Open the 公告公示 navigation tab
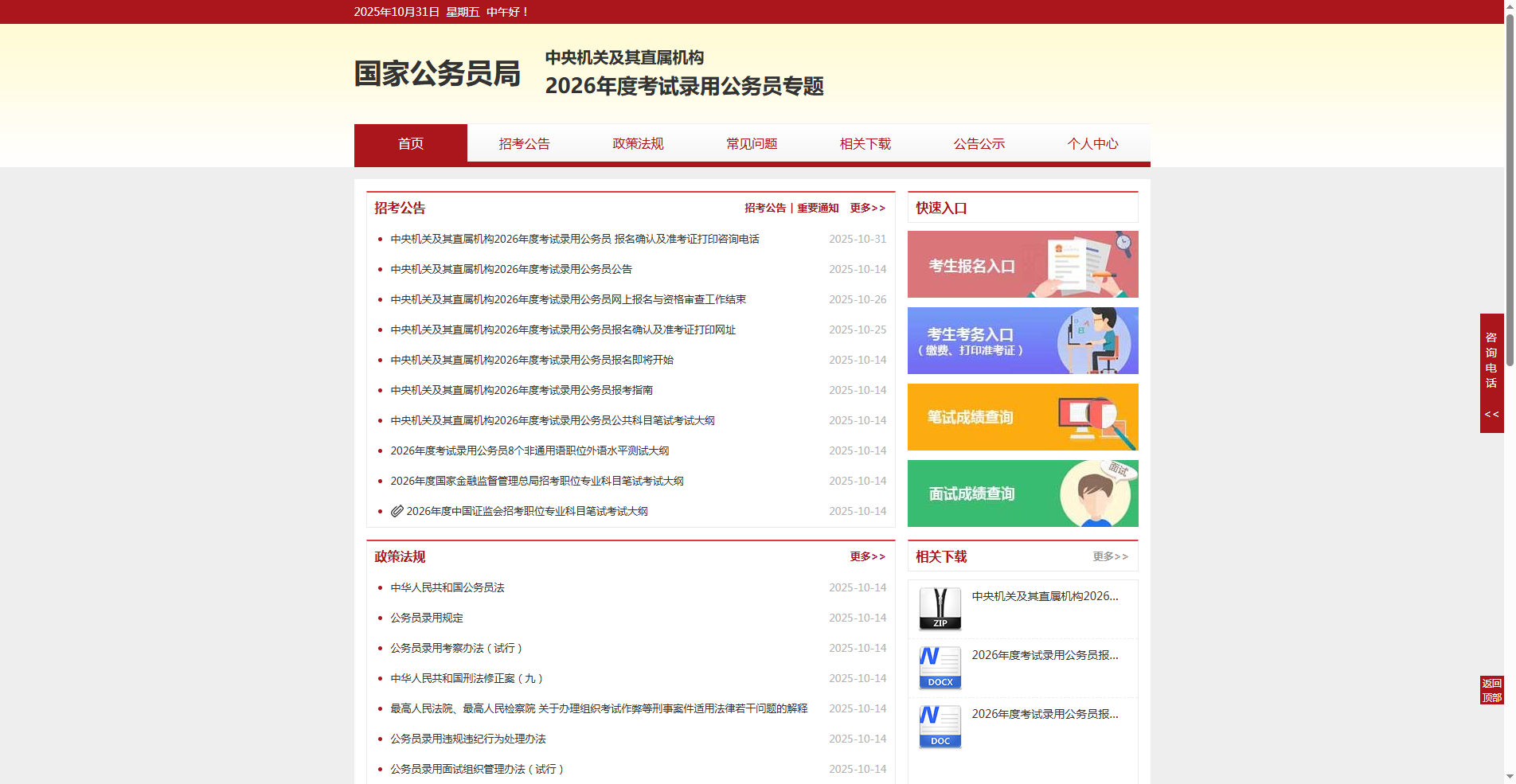Screen dimensions: 1516x784 [979, 144]
